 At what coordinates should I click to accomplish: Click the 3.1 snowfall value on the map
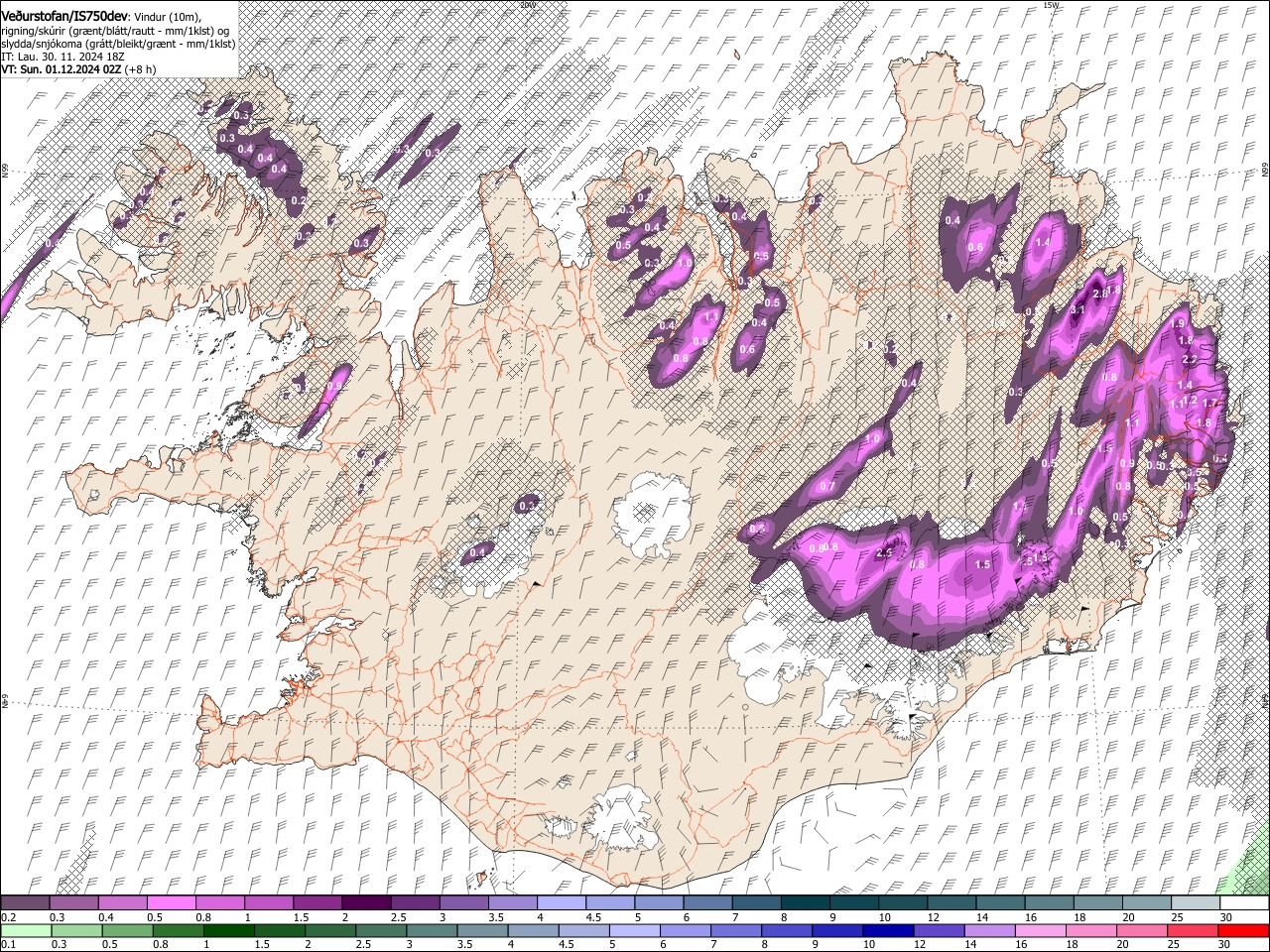1078,309
